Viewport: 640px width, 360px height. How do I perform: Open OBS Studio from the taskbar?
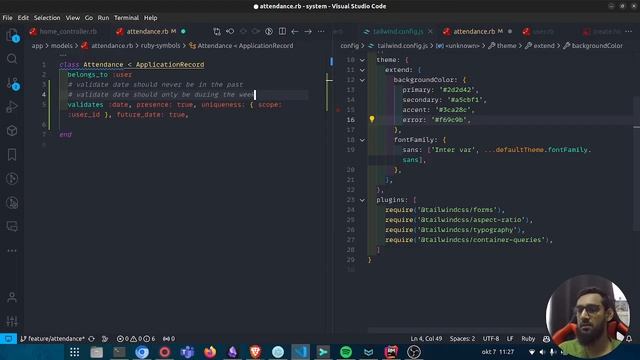(413, 352)
